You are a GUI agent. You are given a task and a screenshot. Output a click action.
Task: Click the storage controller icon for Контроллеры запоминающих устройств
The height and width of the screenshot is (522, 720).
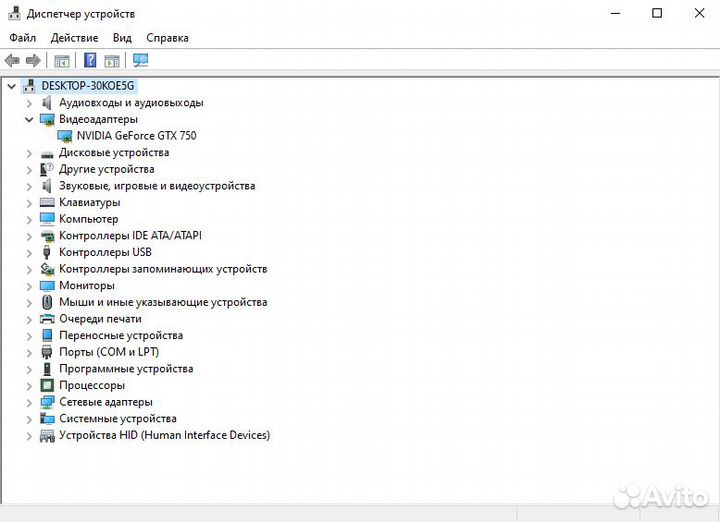(x=47, y=269)
